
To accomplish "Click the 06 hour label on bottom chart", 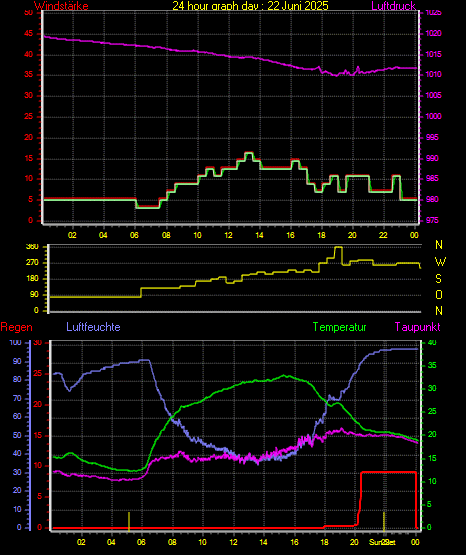I will coord(141,542).
